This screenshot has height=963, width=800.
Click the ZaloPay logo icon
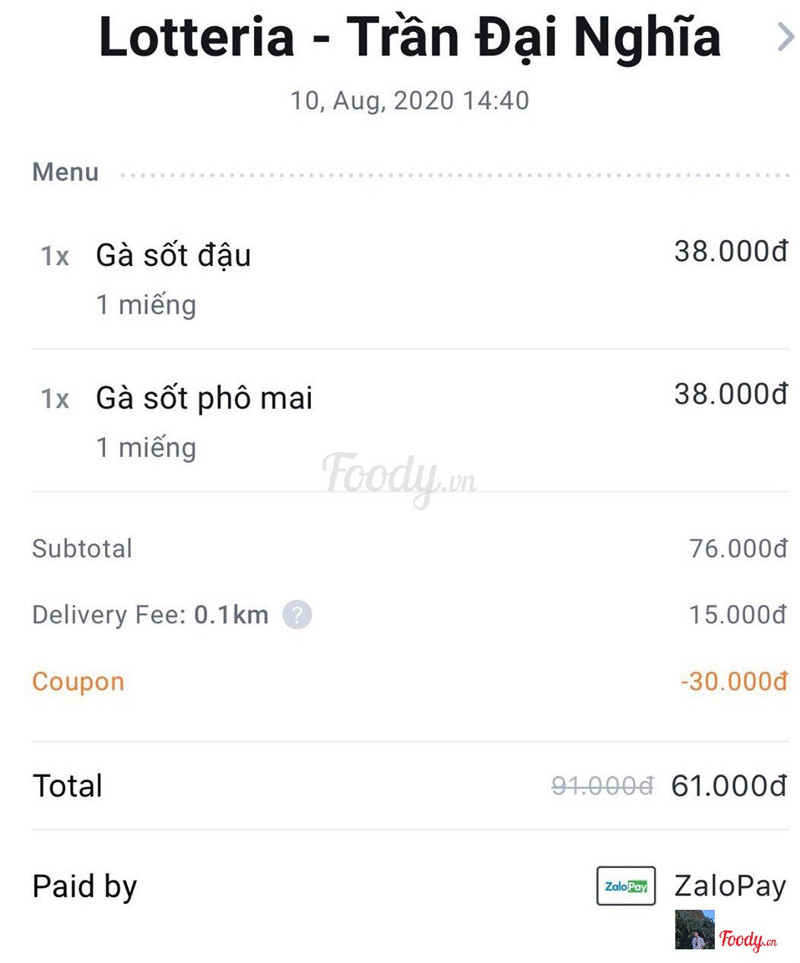coord(626,886)
